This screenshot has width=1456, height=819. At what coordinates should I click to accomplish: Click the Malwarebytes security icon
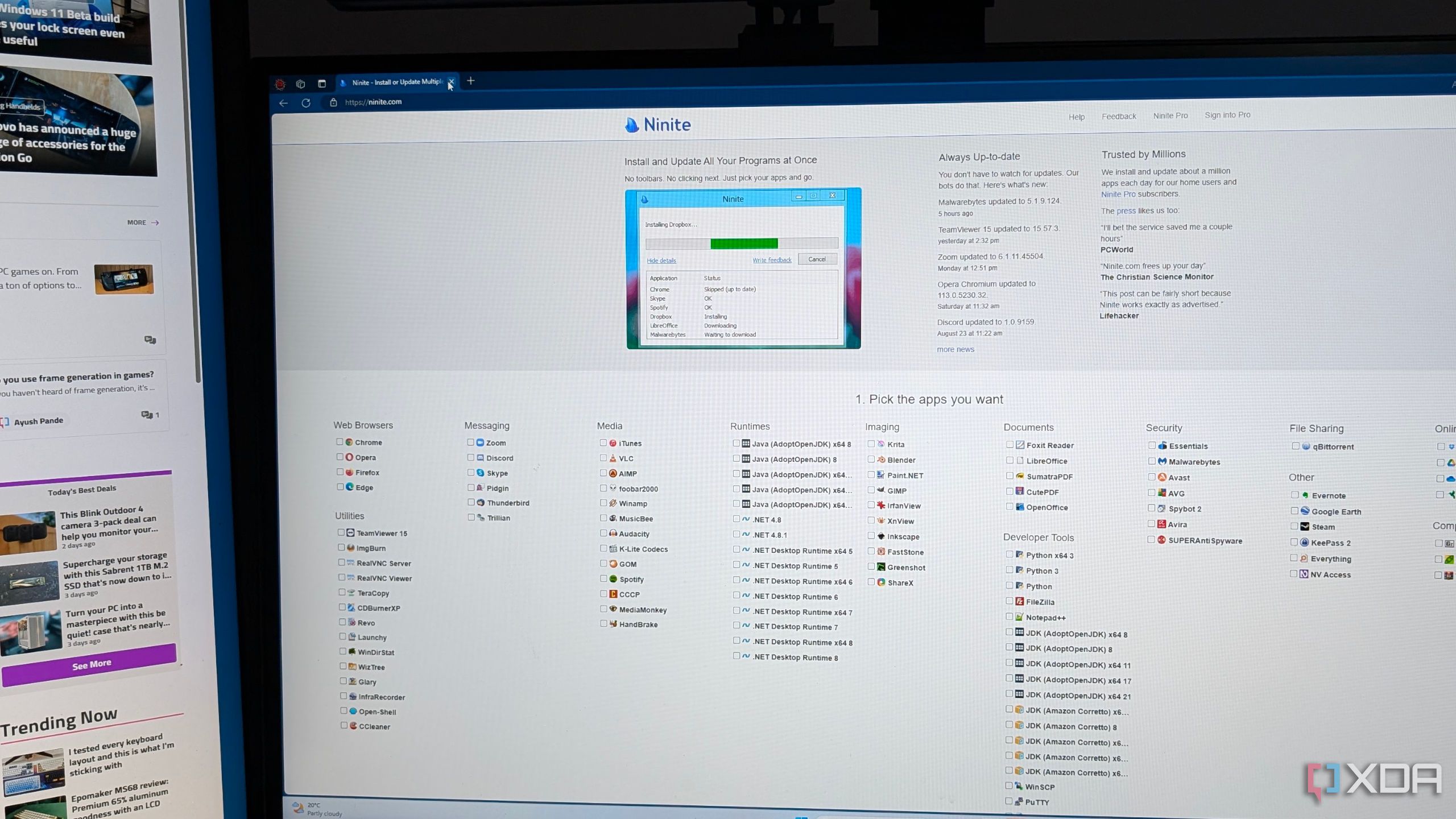point(1162,461)
